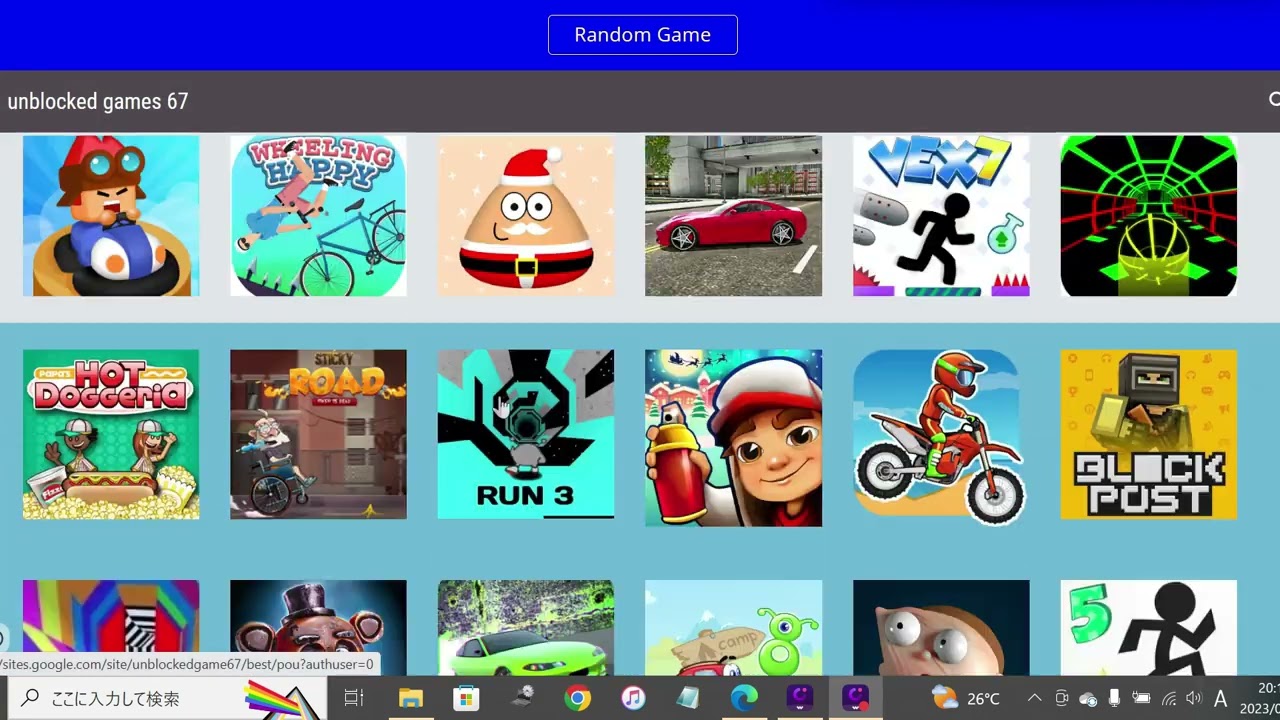
Task: Open the site search magnifier icon
Action: (x=1274, y=100)
